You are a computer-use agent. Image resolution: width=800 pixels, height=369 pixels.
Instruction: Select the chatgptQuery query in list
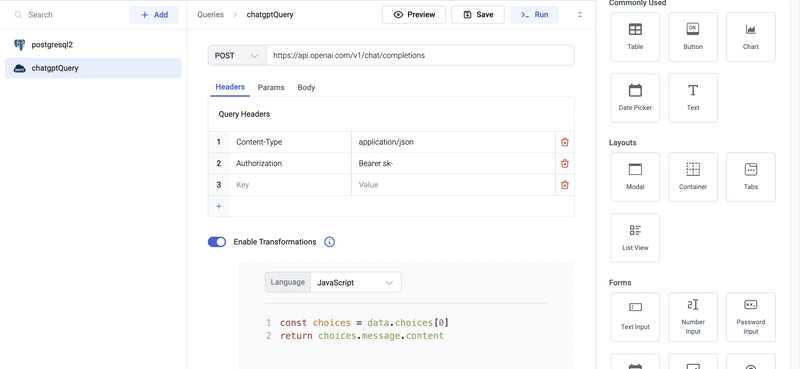[93, 68]
